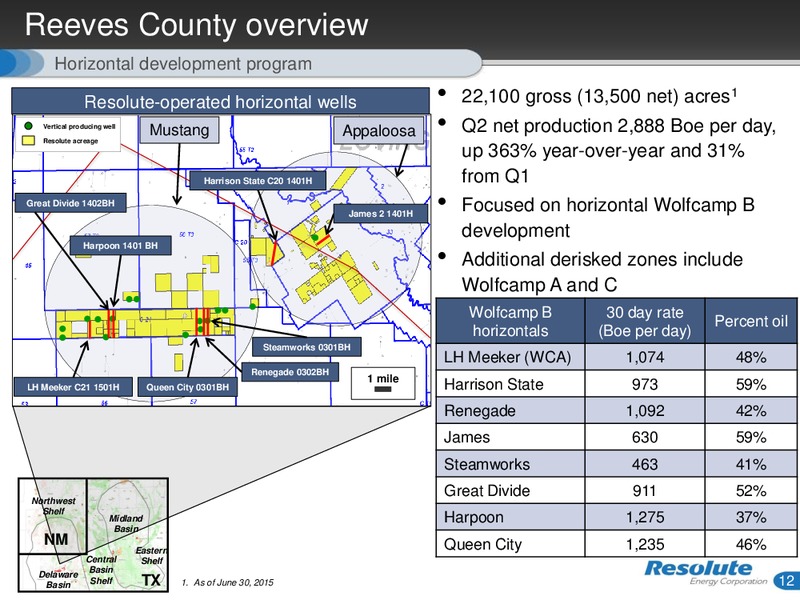Click the 1,275 rate cell
Screen dimensions: 800x600
click(x=645, y=517)
